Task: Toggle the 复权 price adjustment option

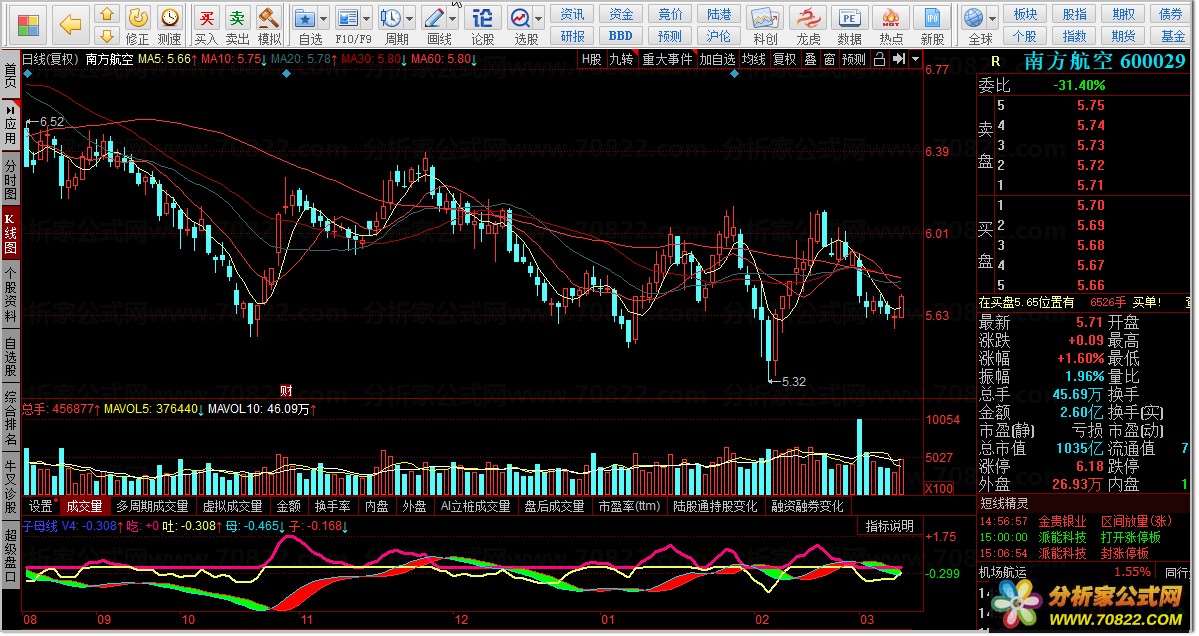Action: click(785, 59)
